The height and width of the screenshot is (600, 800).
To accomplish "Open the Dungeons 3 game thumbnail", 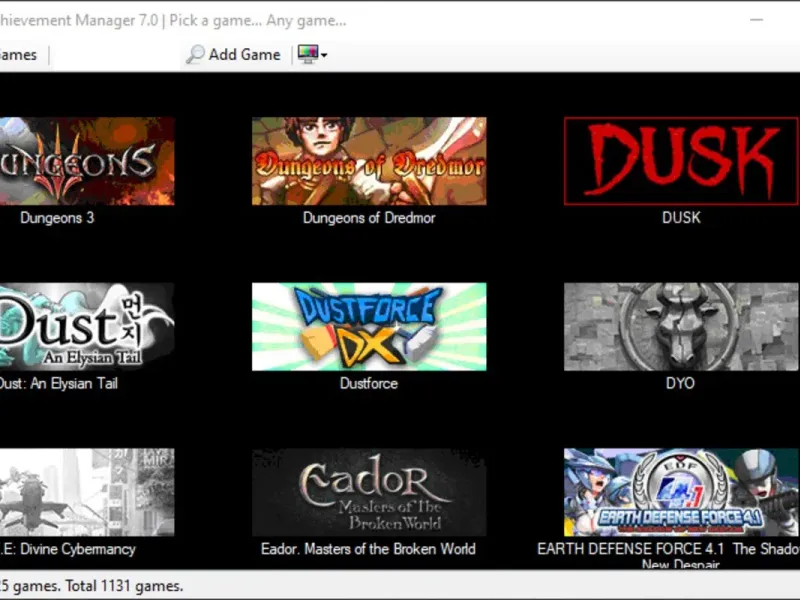I will (x=87, y=161).
